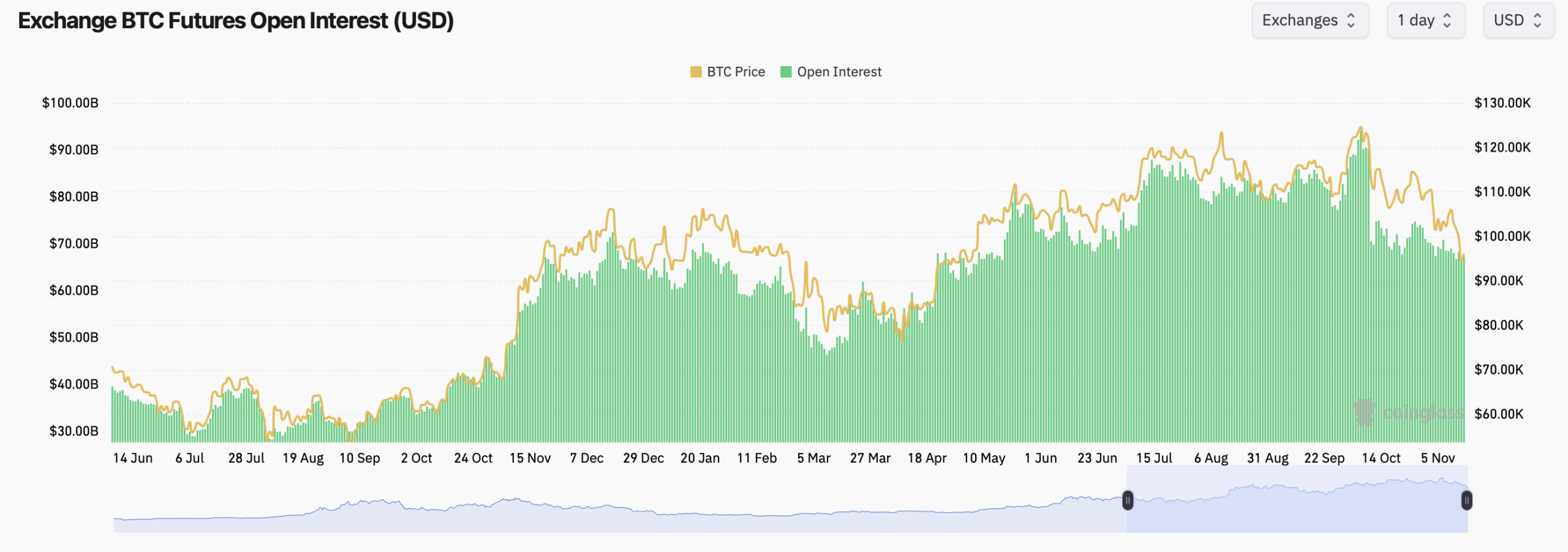
Task: Click the green Open Interest legend swatch
Action: tap(786, 72)
